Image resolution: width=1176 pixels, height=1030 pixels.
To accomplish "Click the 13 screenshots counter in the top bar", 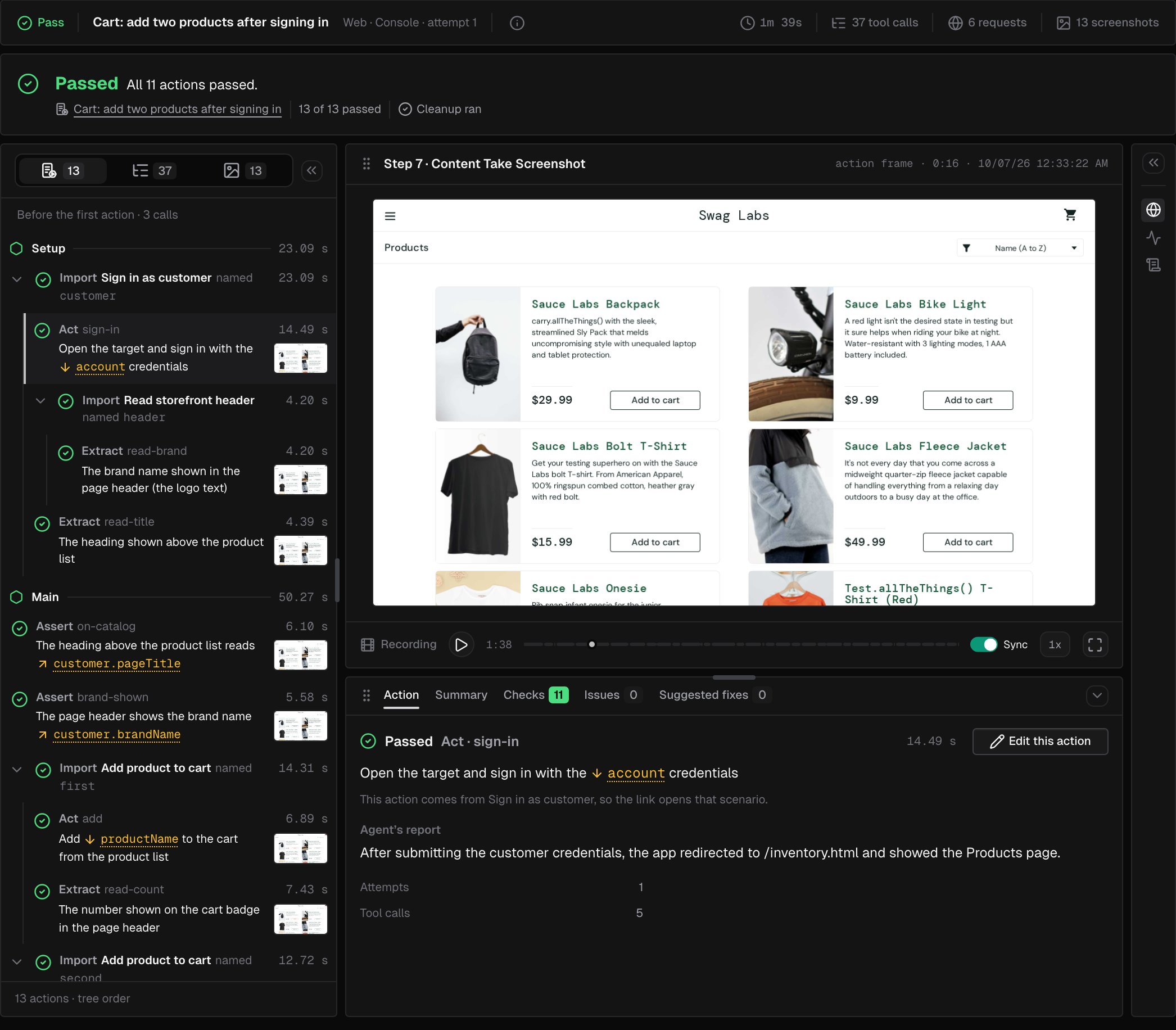I will click(1107, 23).
